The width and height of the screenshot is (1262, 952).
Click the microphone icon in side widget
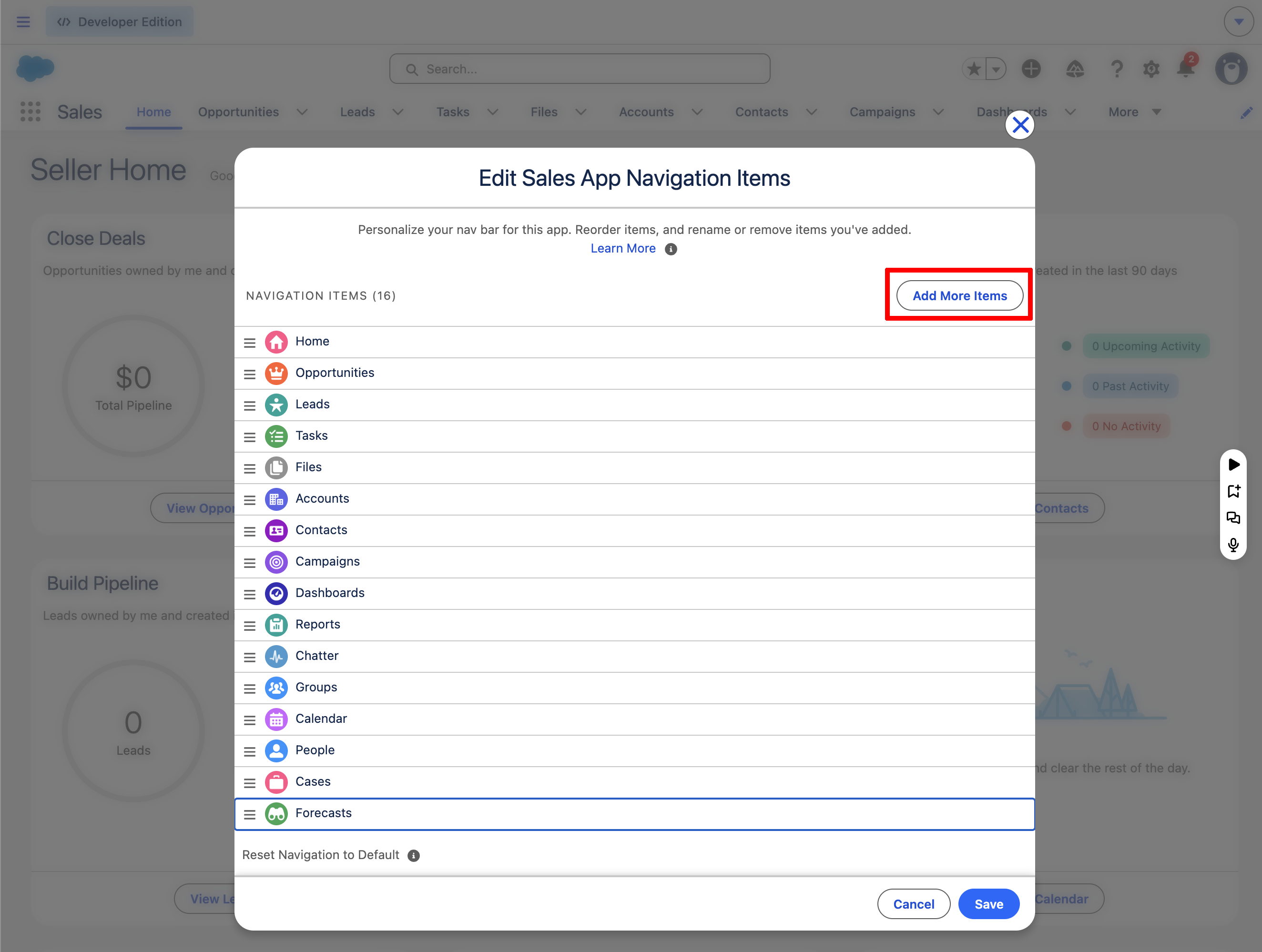(1233, 545)
